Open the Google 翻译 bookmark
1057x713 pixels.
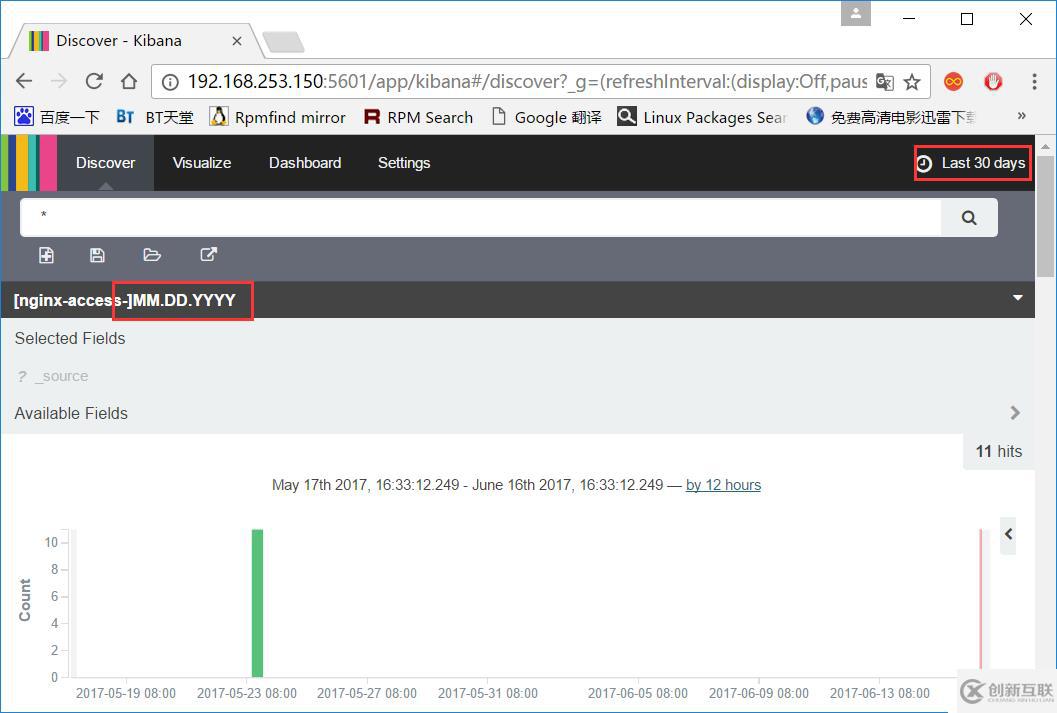547,117
